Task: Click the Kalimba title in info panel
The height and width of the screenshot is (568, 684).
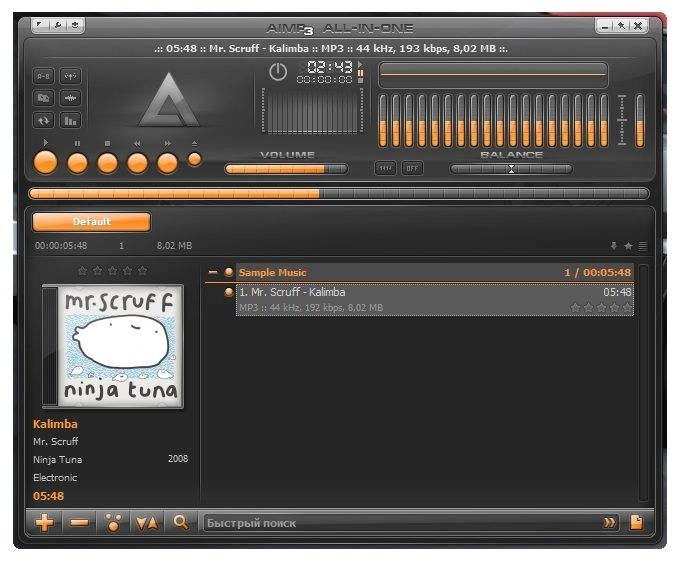Action: click(55, 424)
